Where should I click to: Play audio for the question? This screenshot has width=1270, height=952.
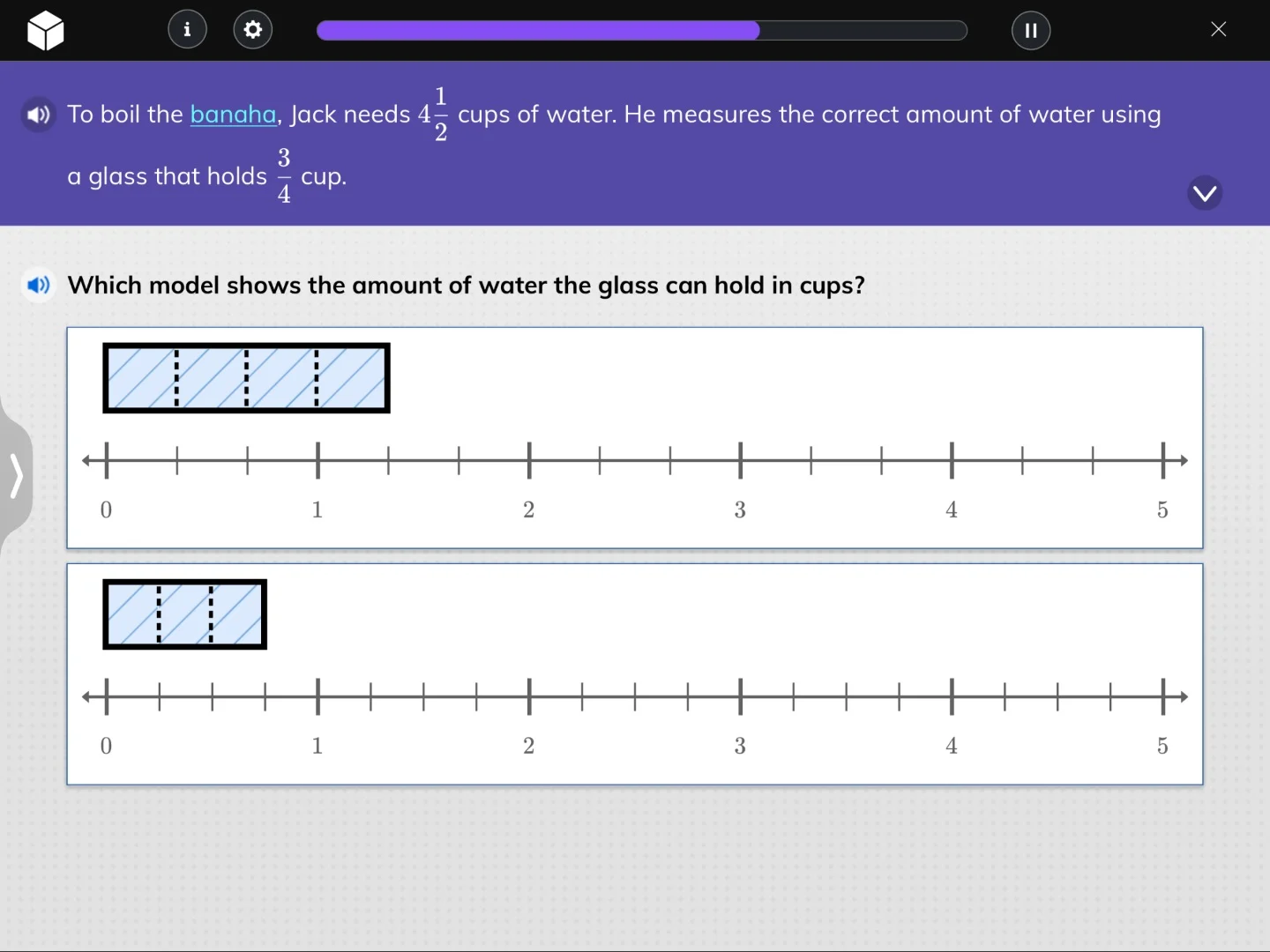(x=38, y=286)
